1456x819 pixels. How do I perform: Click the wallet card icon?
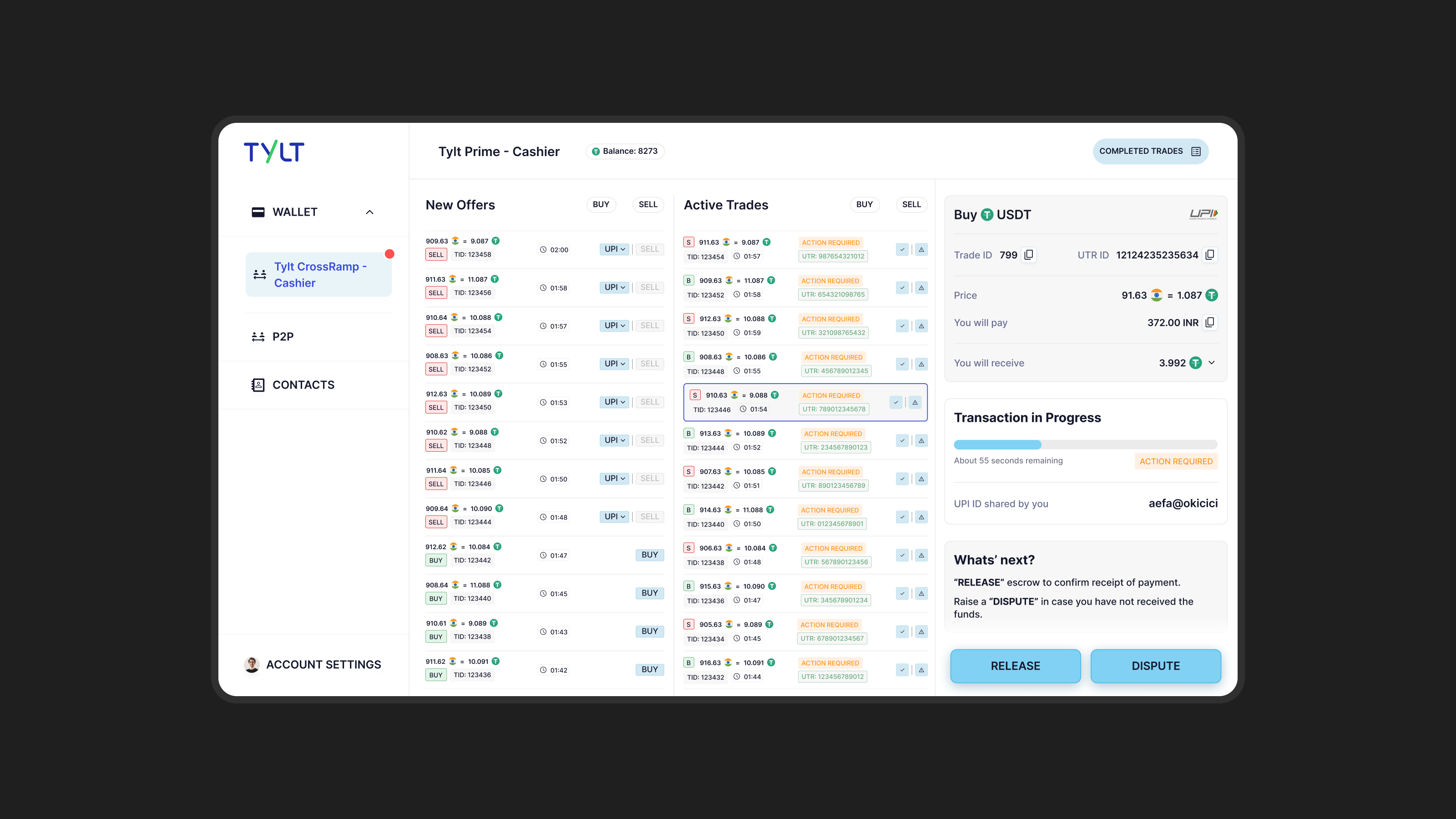pyautogui.click(x=258, y=212)
